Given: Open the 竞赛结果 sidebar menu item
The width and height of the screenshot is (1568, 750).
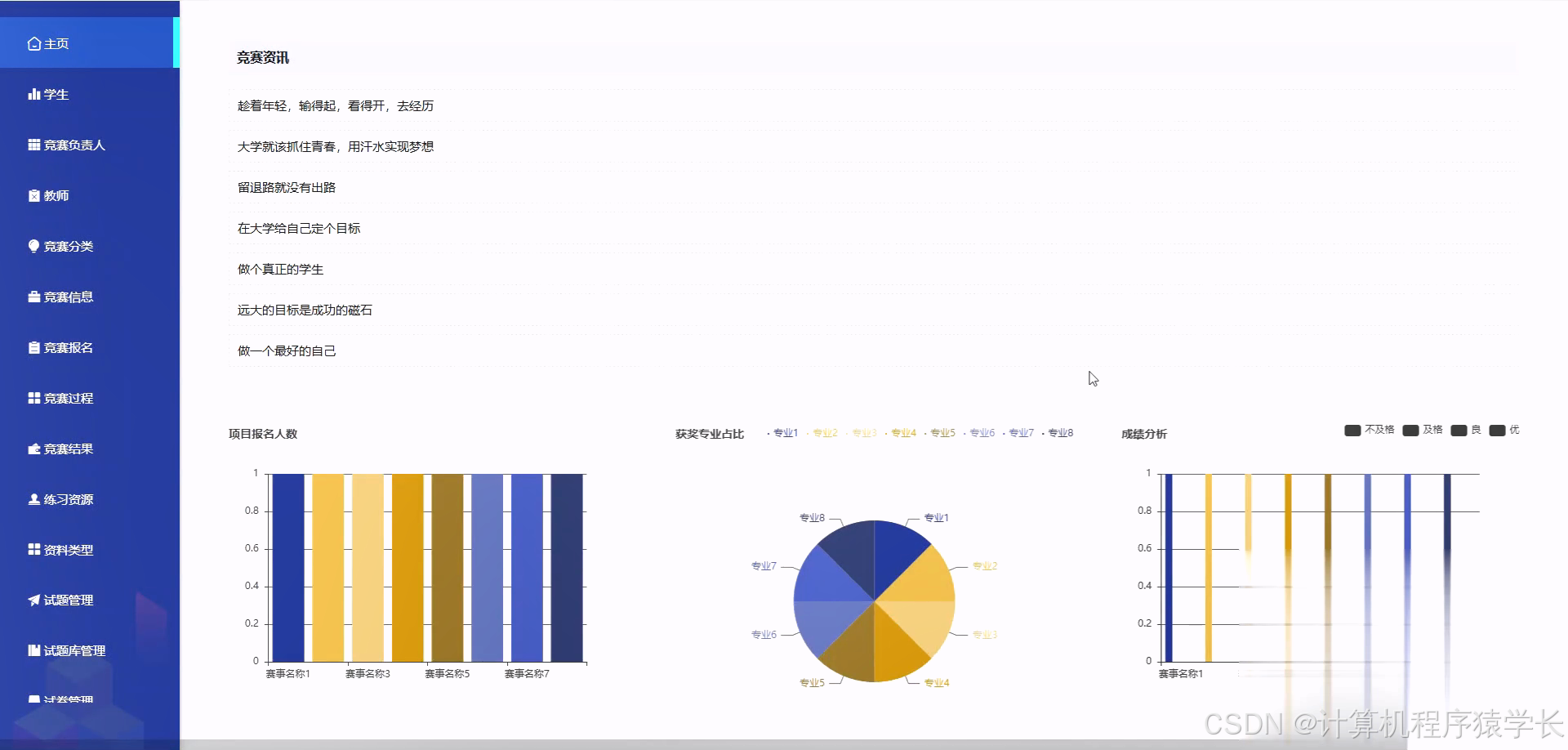Looking at the screenshot, I should [x=90, y=449].
